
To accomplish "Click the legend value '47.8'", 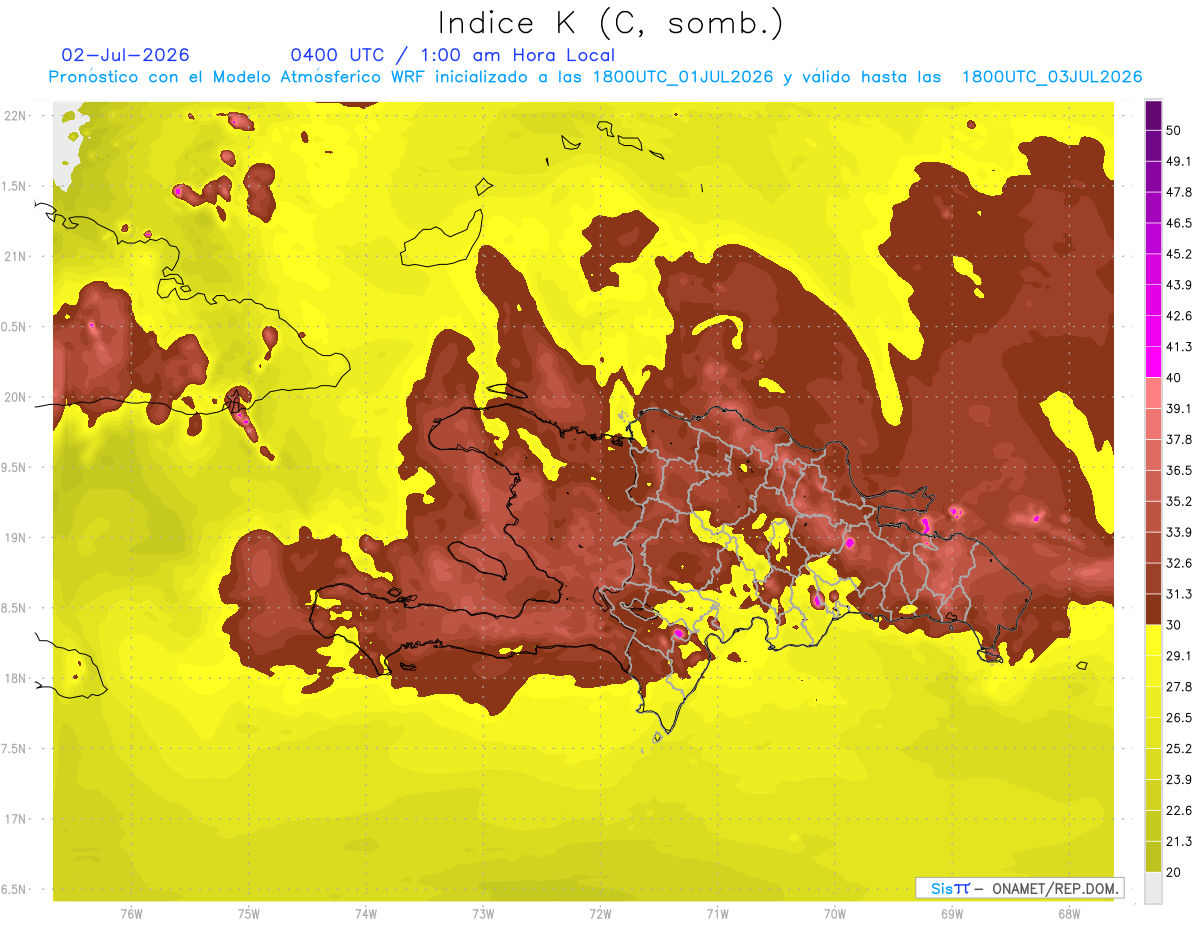I will pos(1179,192).
